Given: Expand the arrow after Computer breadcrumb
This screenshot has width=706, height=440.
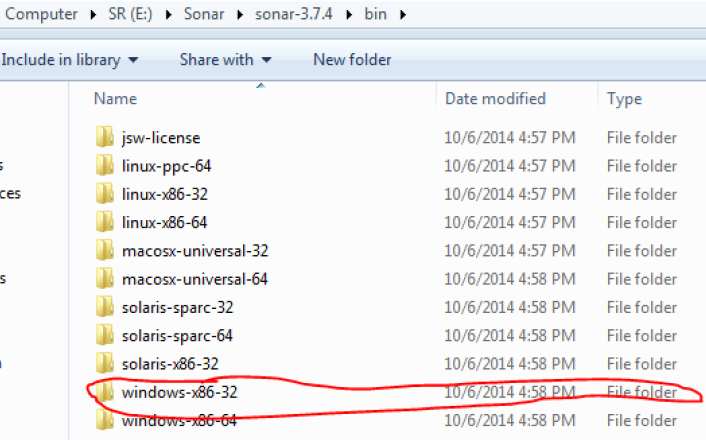Looking at the screenshot, I should pos(93,15).
